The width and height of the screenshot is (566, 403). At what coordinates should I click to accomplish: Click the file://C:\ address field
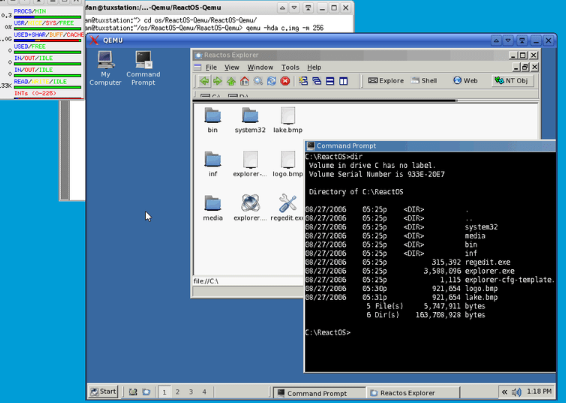click(x=248, y=281)
